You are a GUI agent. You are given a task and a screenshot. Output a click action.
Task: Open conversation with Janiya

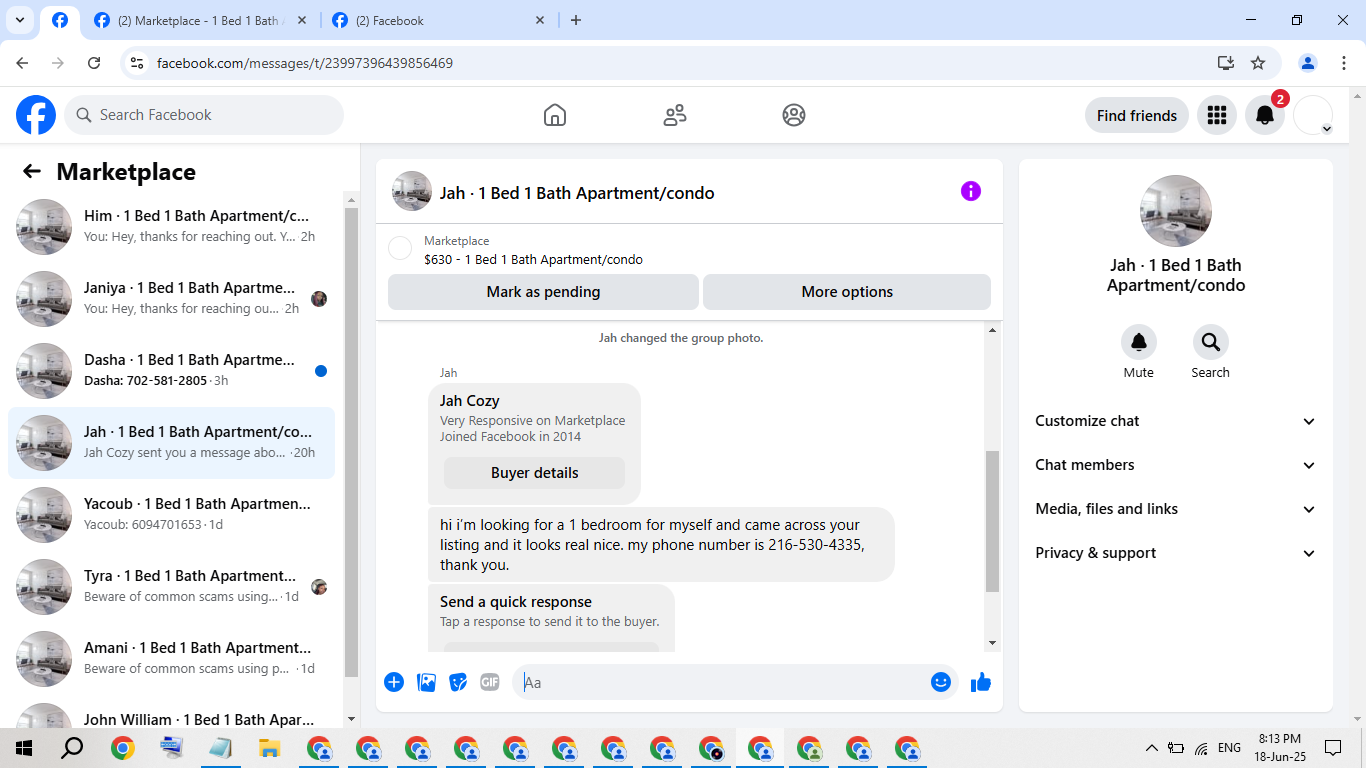(x=171, y=299)
